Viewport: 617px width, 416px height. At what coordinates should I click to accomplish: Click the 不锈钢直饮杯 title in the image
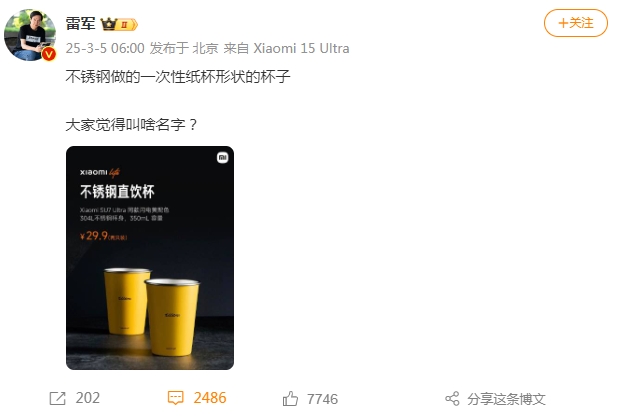pos(117,192)
